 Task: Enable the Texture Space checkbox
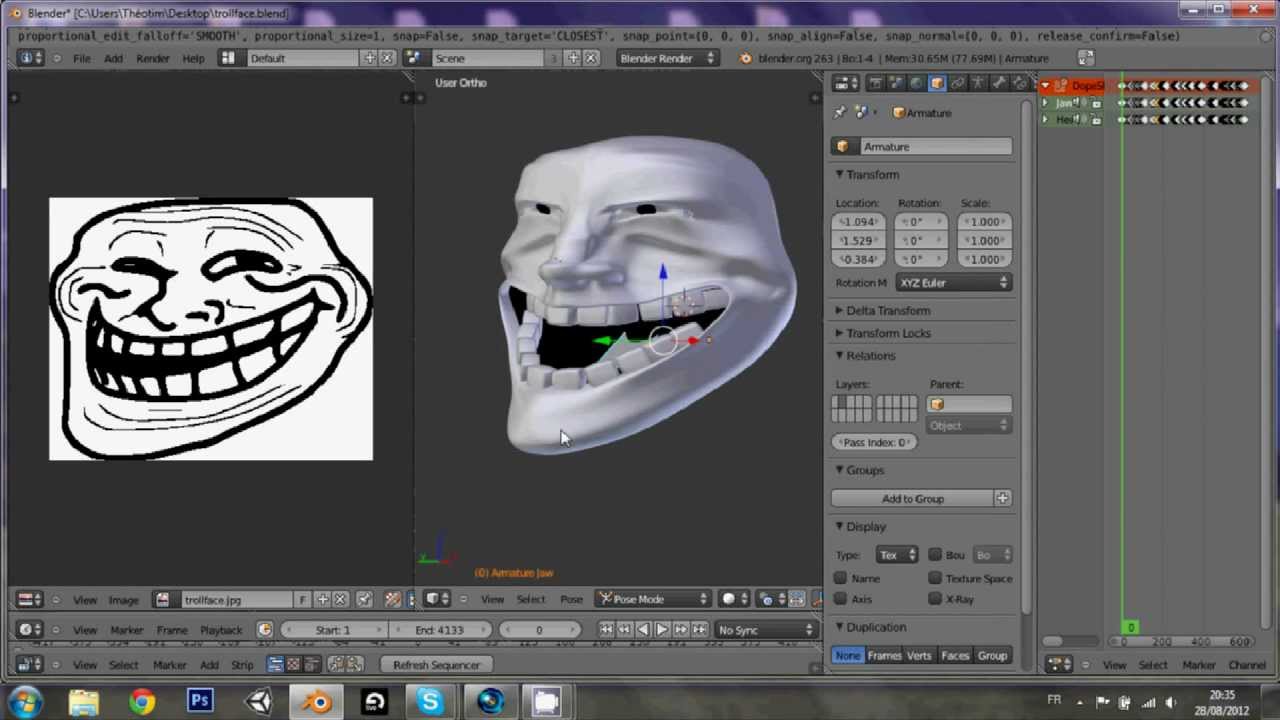(x=935, y=578)
